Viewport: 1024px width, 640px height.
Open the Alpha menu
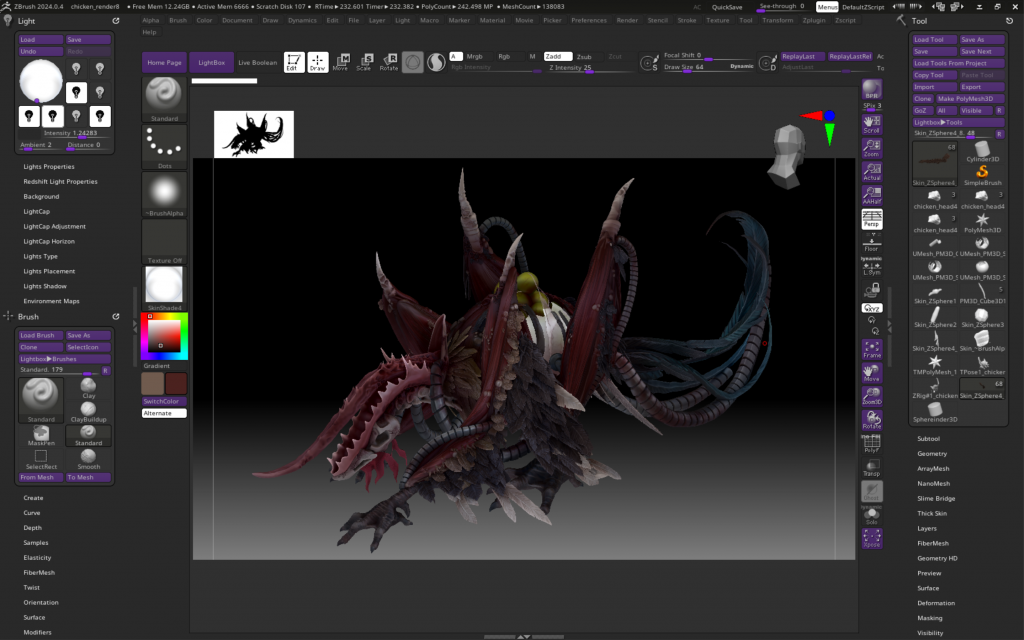pos(151,20)
